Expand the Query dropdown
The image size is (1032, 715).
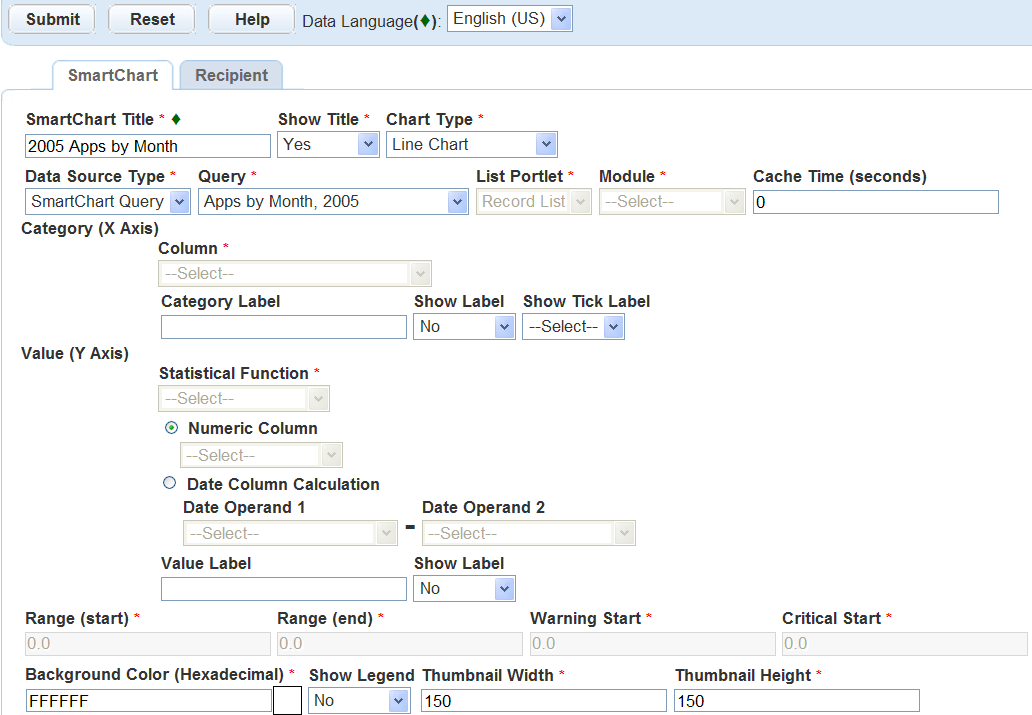pyautogui.click(x=333, y=202)
